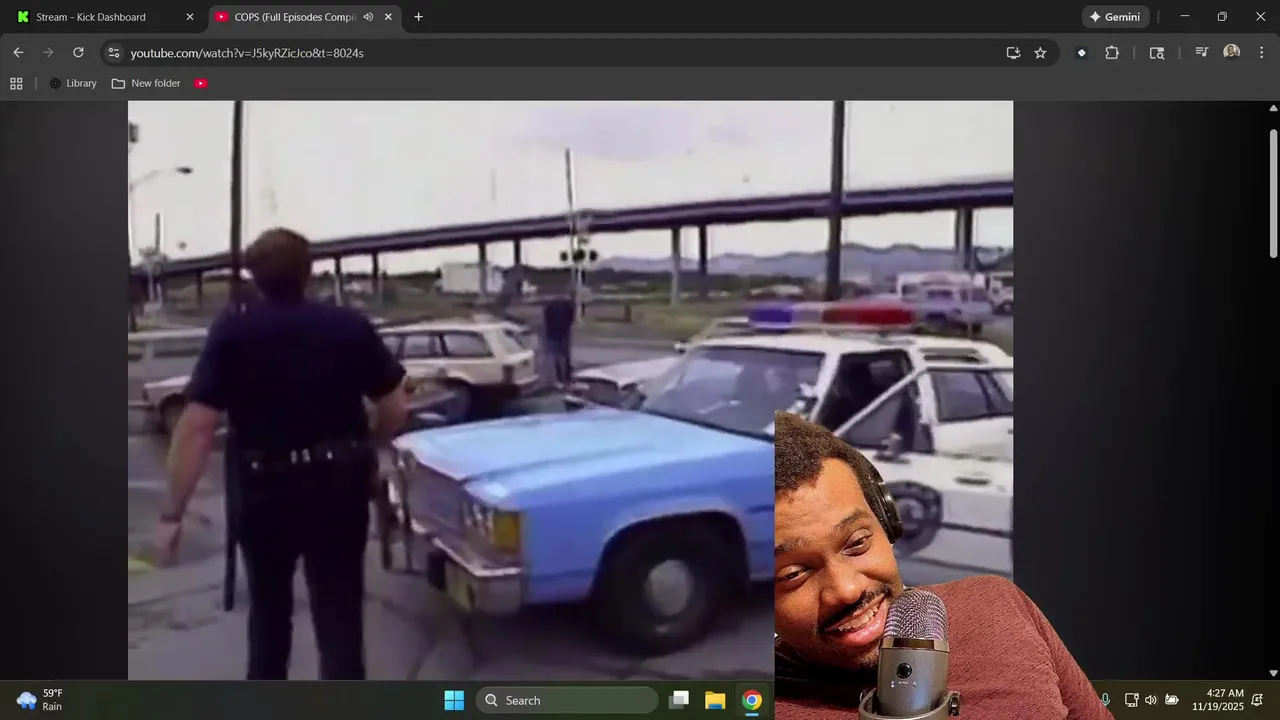Click the Chrome taskbar icon
Viewport: 1280px width, 720px height.
[752, 700]
